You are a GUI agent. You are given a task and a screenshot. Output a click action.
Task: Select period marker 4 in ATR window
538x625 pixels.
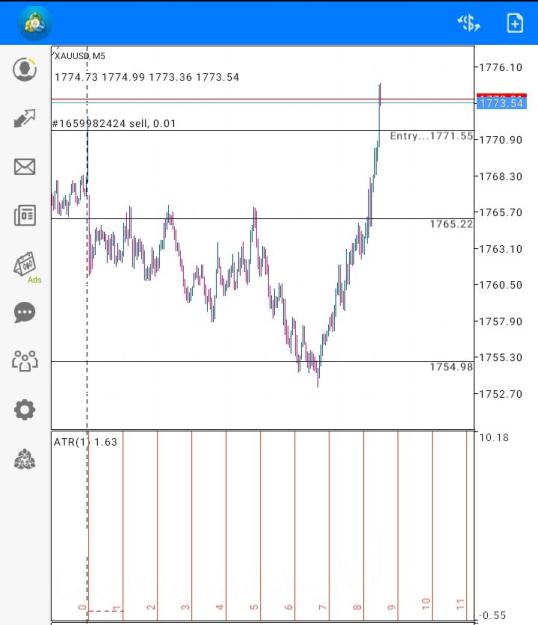[220, 607]
